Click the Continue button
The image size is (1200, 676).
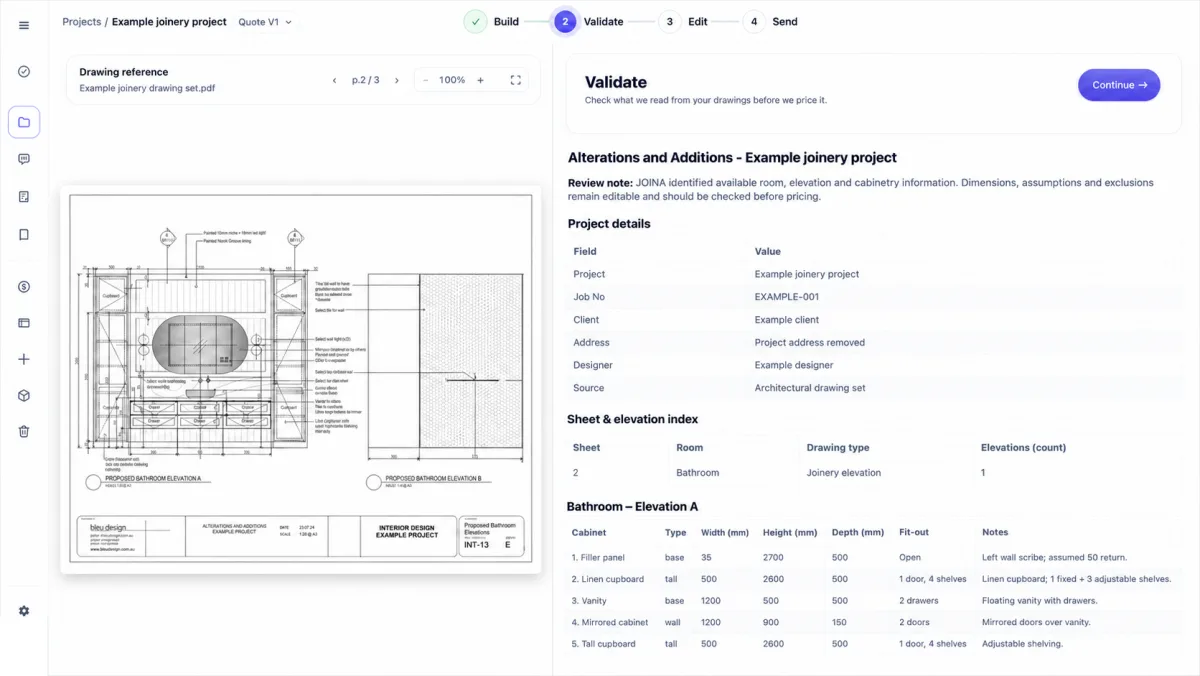(1119, 85)
